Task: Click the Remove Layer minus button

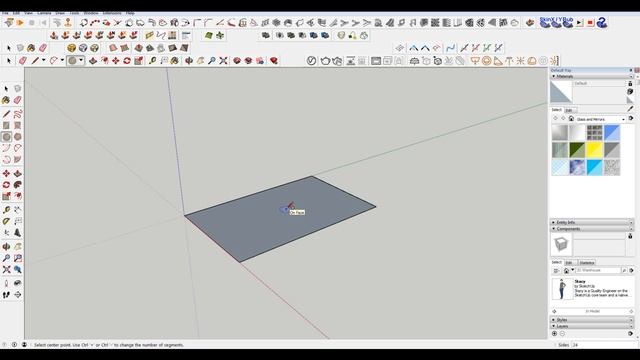Action: (x=562, y=333)
